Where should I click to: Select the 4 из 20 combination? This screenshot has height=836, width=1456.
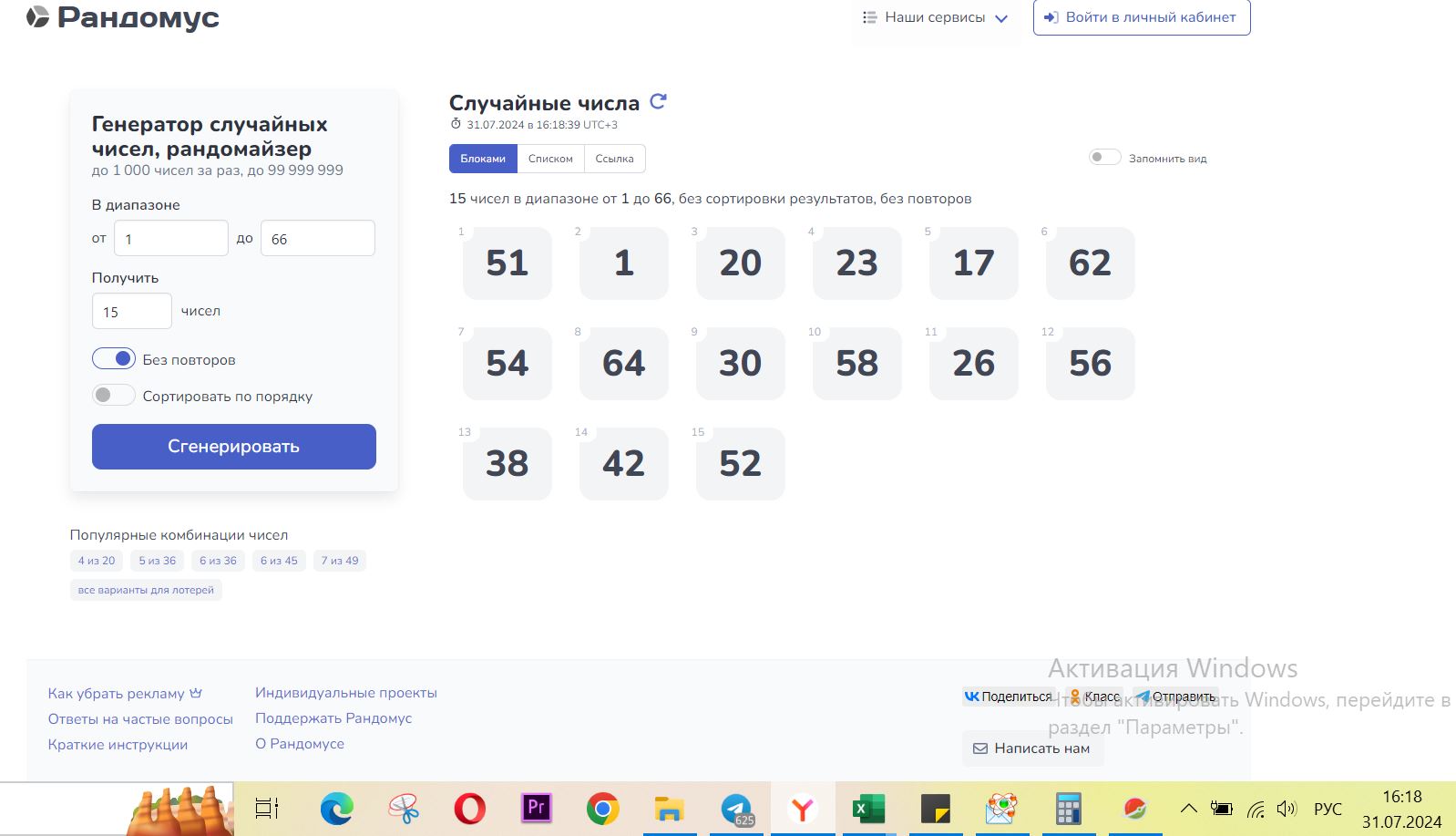coord(97,561)
